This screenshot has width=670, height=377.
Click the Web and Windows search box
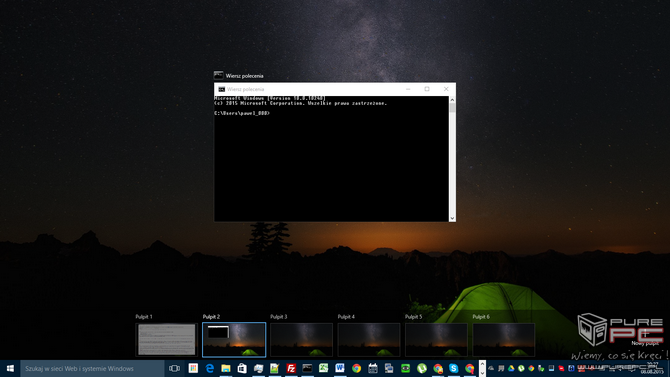pyautogui.click(x=92, y=368)
